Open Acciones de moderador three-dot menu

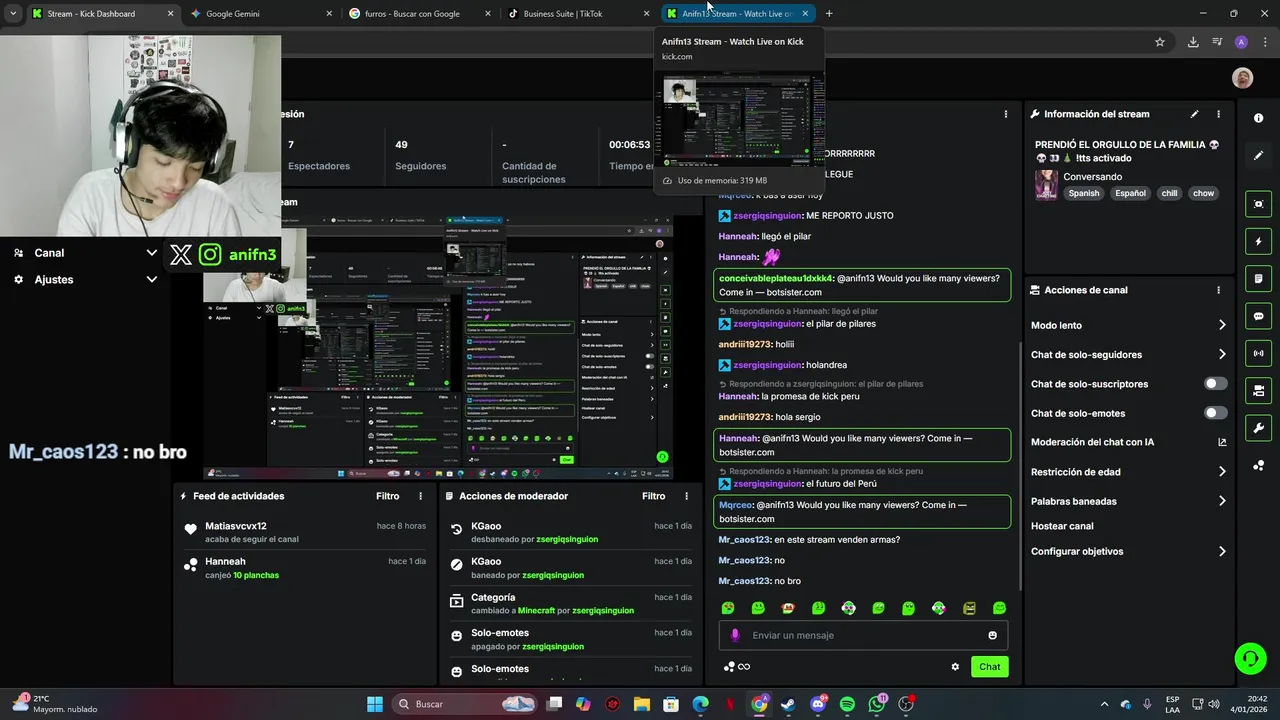pos(686,496)
